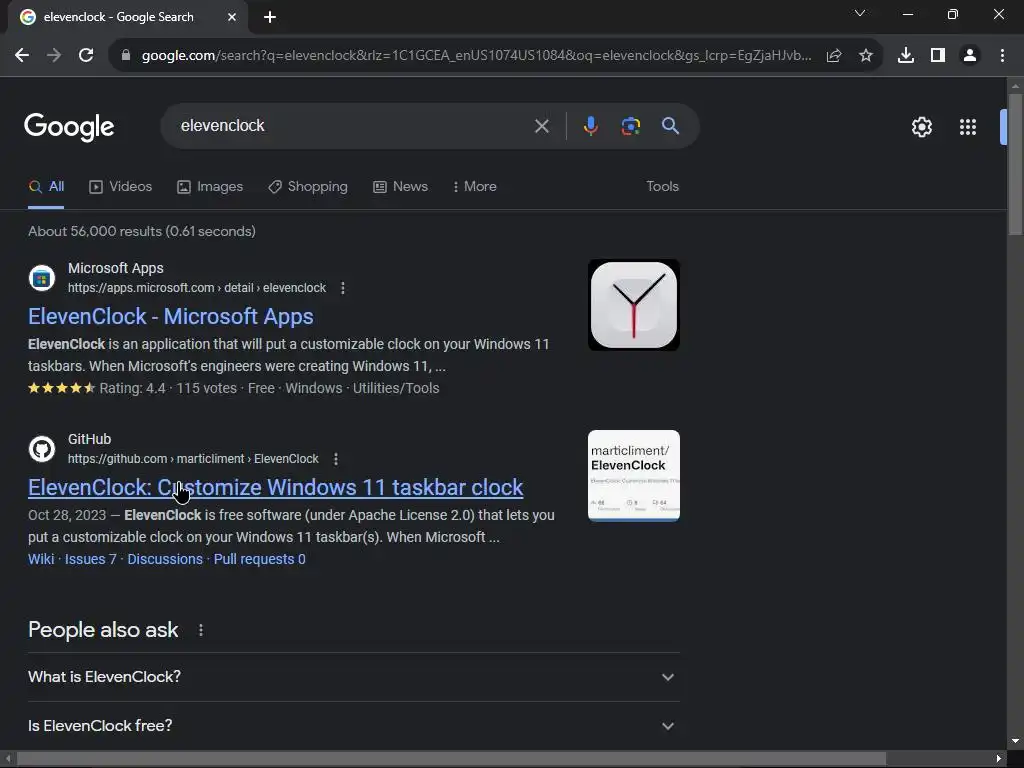The width and height of the screenshot is (1024, 768).
Task: Open options menu for Microsoft Apps result
Action: point(343,288)
